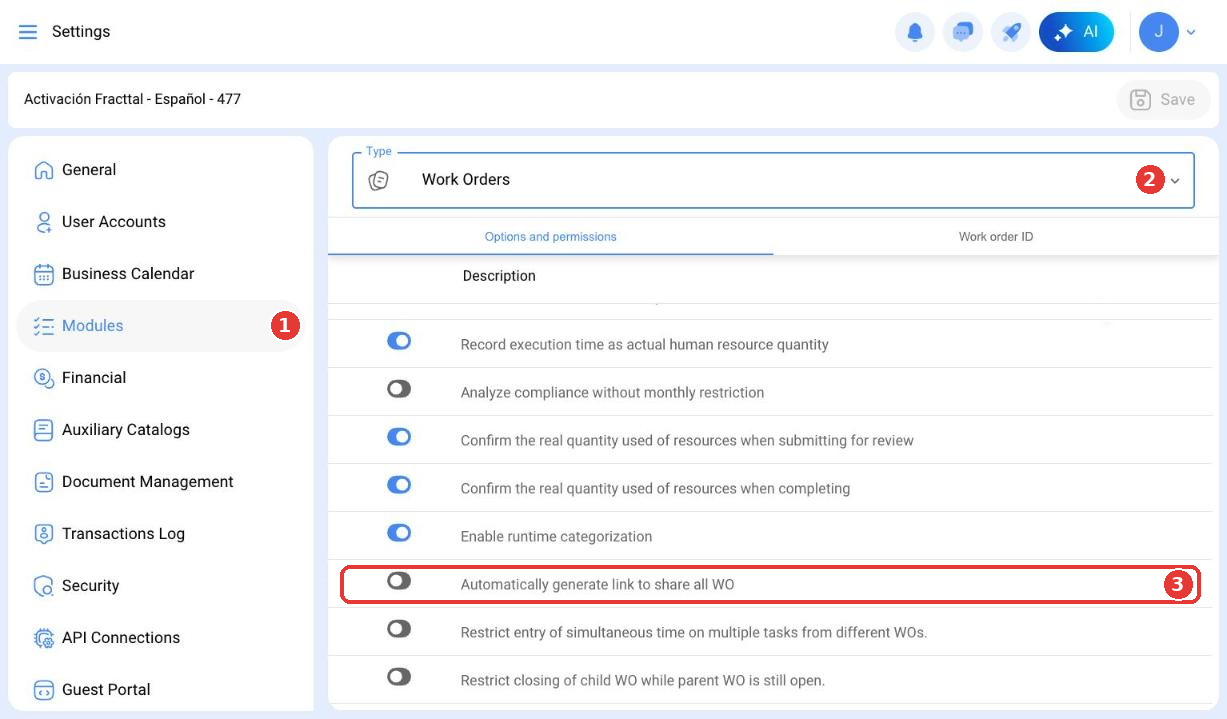Expand the Type dropdown arrow
Image resolution: width=1227 pixels, height=719 pixels.
pyautogui.click(x=1176, y=181)
